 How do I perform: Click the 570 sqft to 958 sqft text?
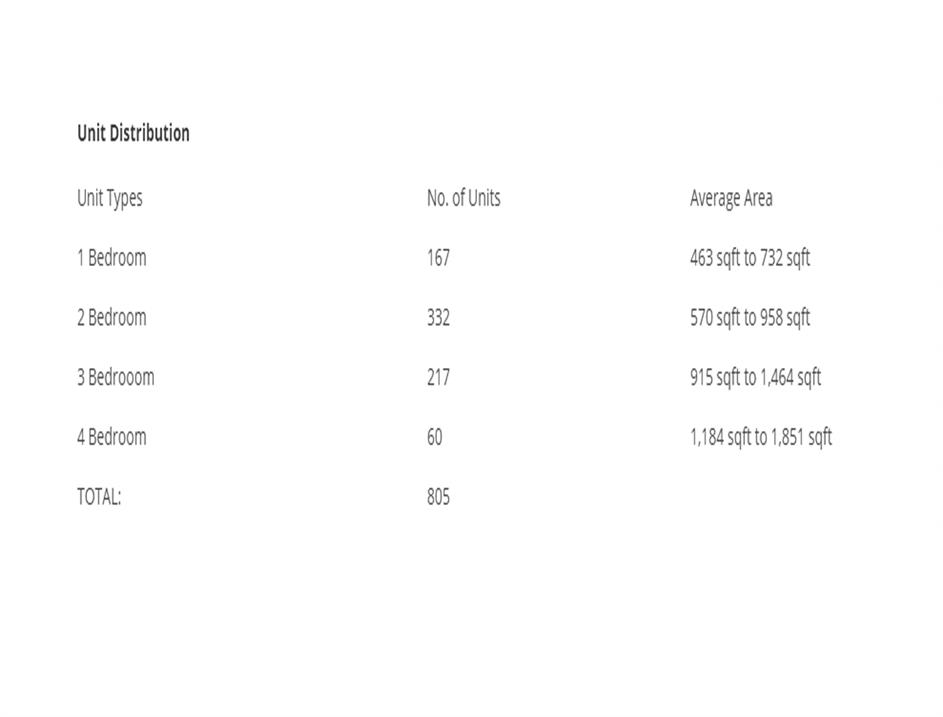coord(749,318)
